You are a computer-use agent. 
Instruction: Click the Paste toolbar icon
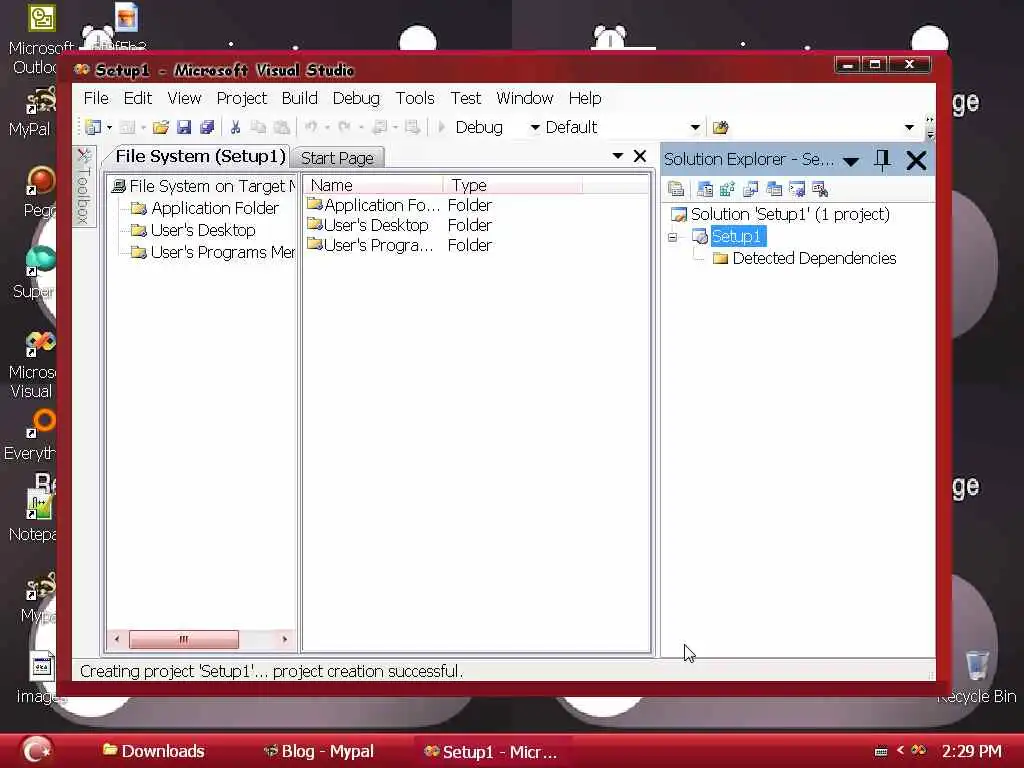point(281,127)
